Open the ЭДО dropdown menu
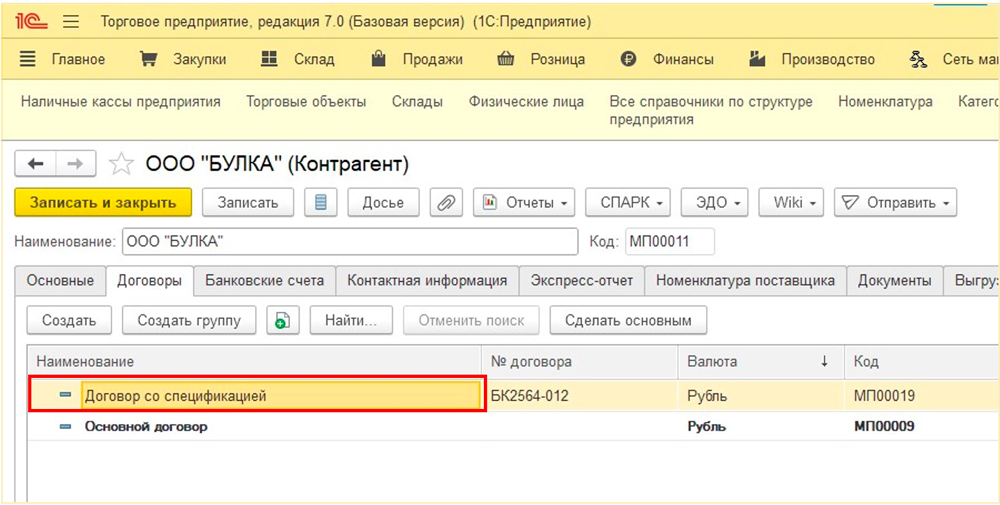This screenshot has width=1000, height=505. (x=715, y=203)
